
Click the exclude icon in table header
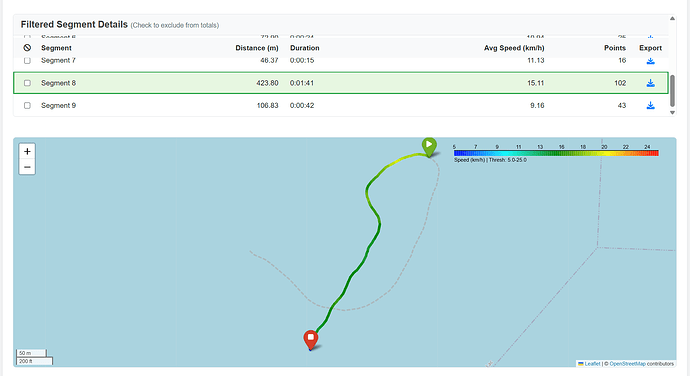(x=27, y=48)
